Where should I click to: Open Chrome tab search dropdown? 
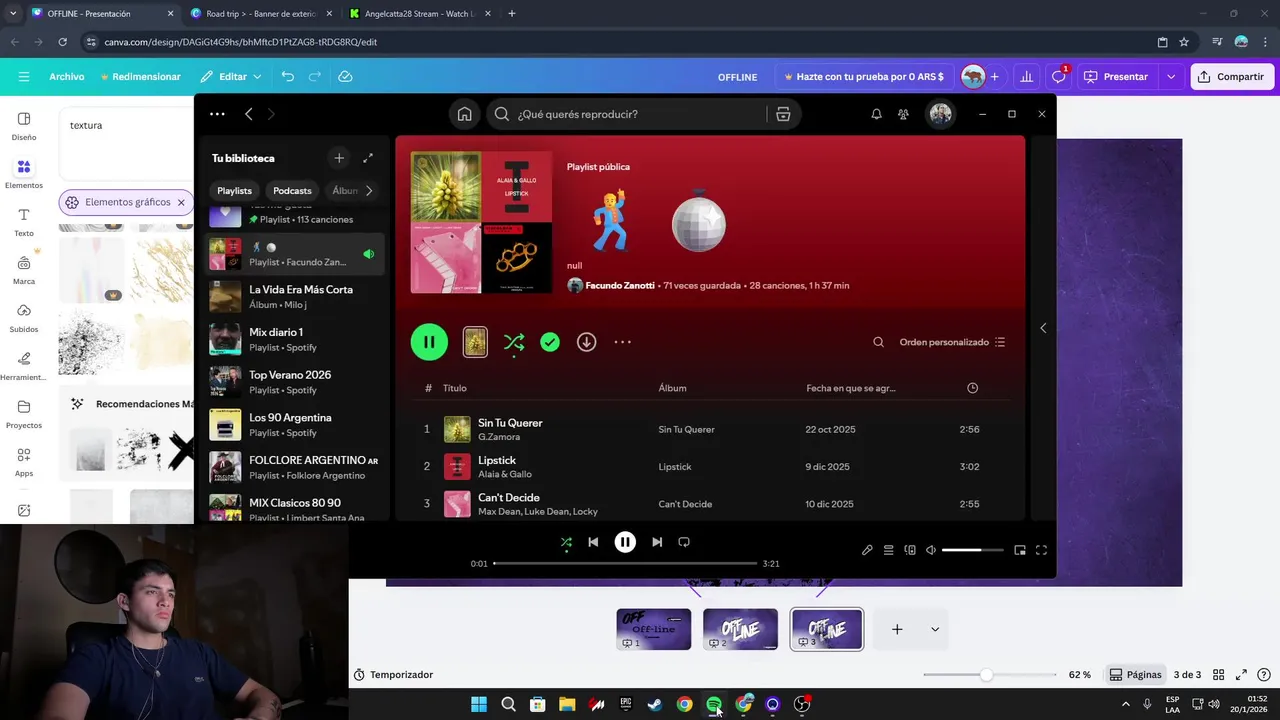(12, 13)
